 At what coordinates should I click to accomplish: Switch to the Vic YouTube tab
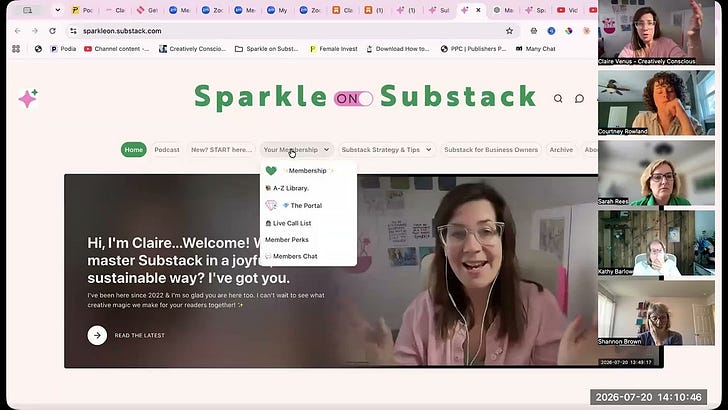(568, 10)
